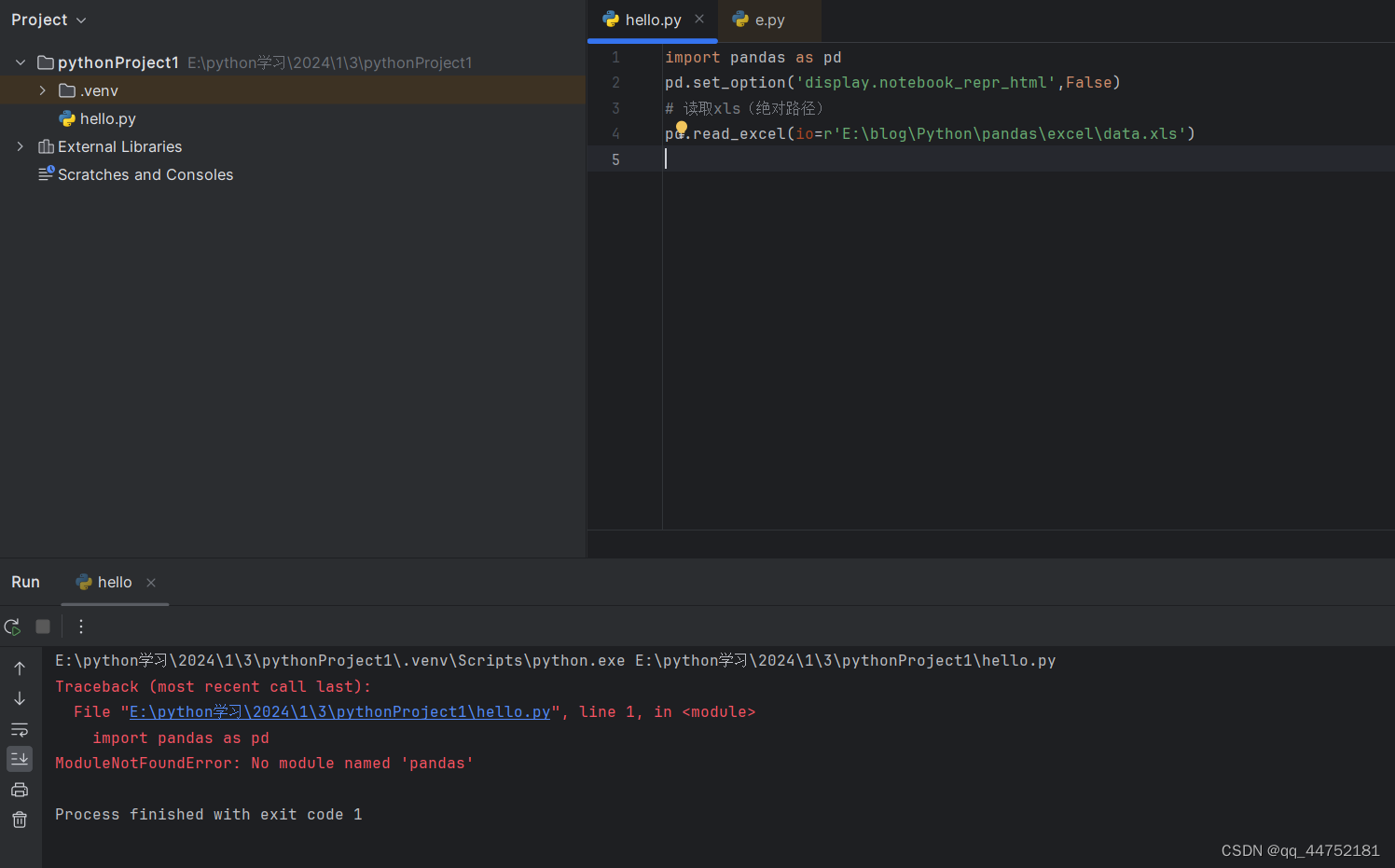
Task: Click the Rerun 'hello' icon
Action: 12,627
